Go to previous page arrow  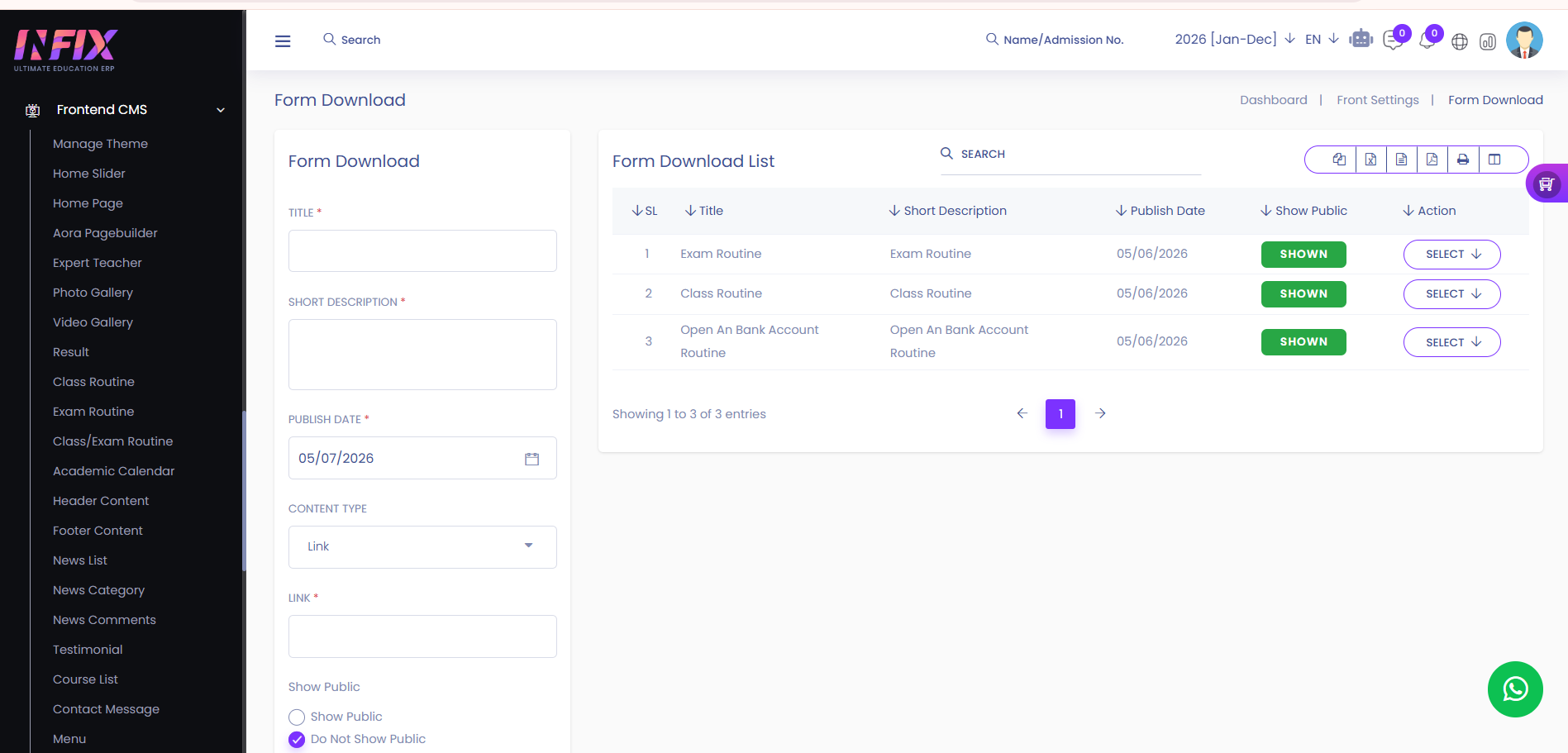[1022, 413]
